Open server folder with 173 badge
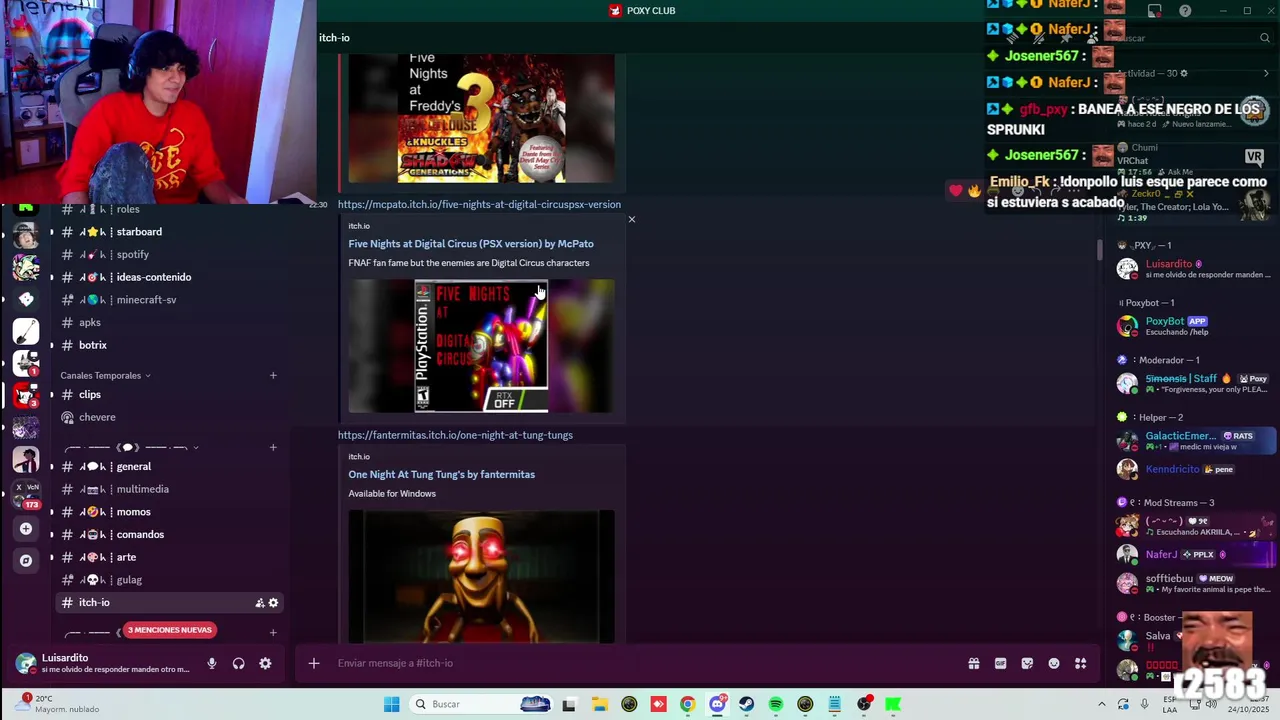Image resolution: width=1280 pixels, height=720 pixels. [x=26, y=494]
